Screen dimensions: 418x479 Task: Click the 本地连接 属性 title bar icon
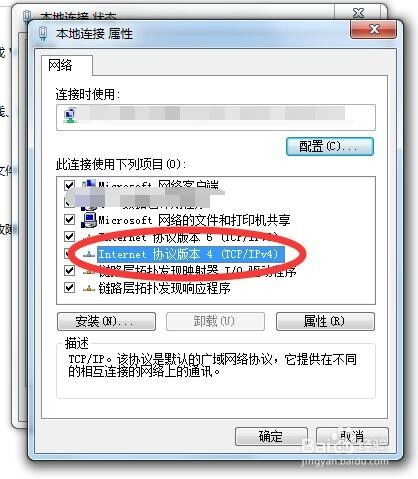point(43,34)
